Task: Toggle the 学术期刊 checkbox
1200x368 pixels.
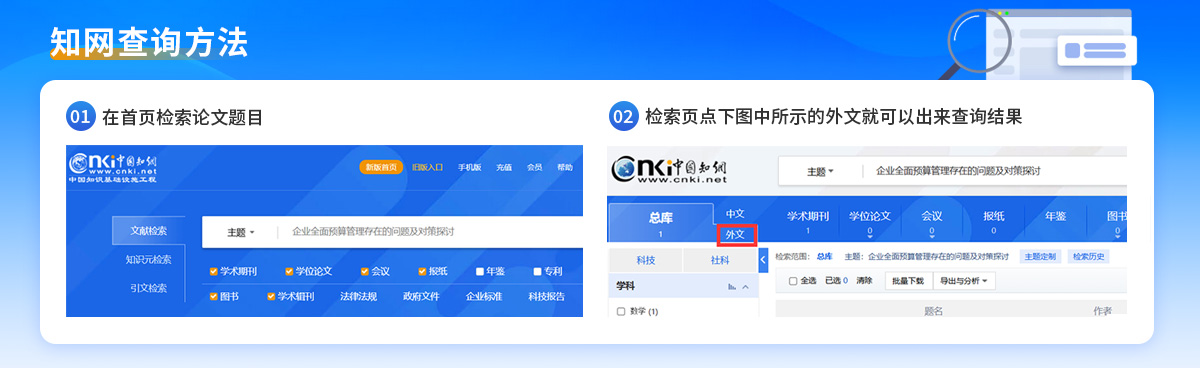Action: [x=214, y=271]
